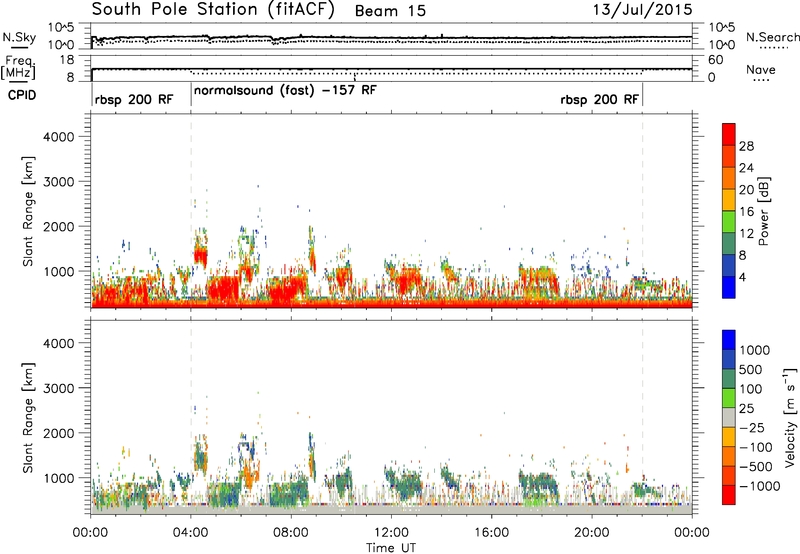Click the '-1000' value on velocity colorbar
The image size is (800, 554).
pyautogui.click(x=759, y=486)
